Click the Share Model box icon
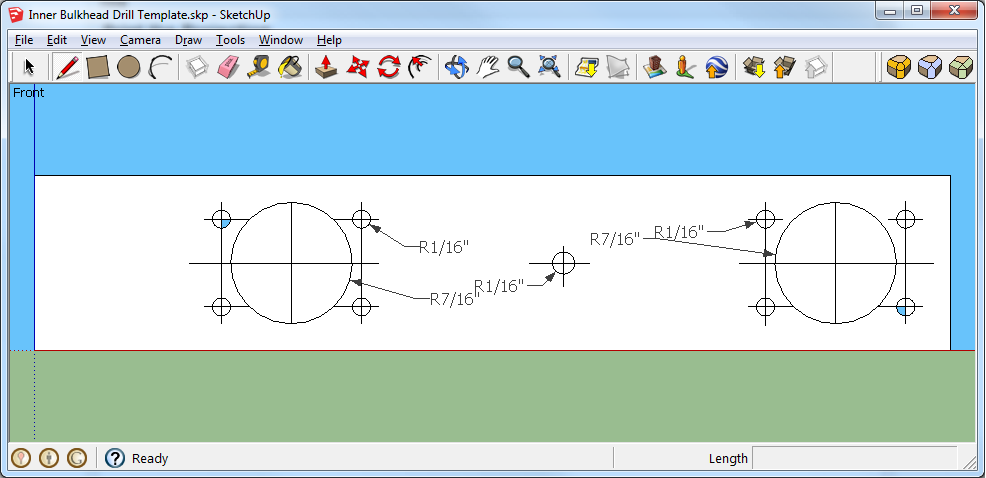The height and width of the screenshot is (478, 986). pos(784,67)
